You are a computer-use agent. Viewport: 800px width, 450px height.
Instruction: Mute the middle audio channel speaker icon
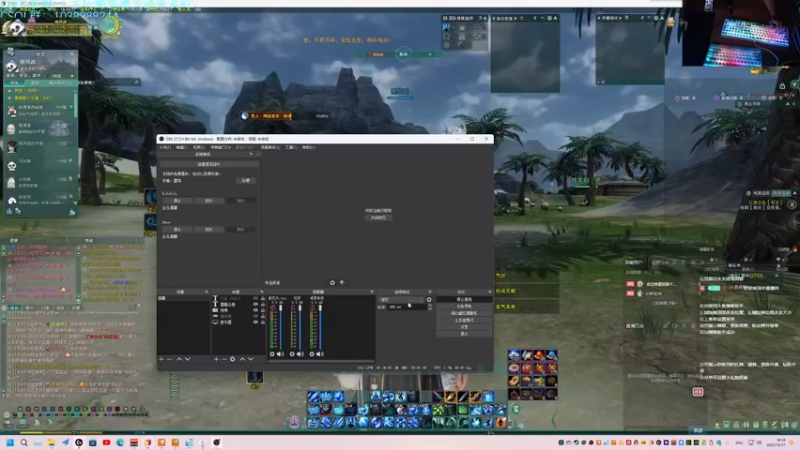300,354
